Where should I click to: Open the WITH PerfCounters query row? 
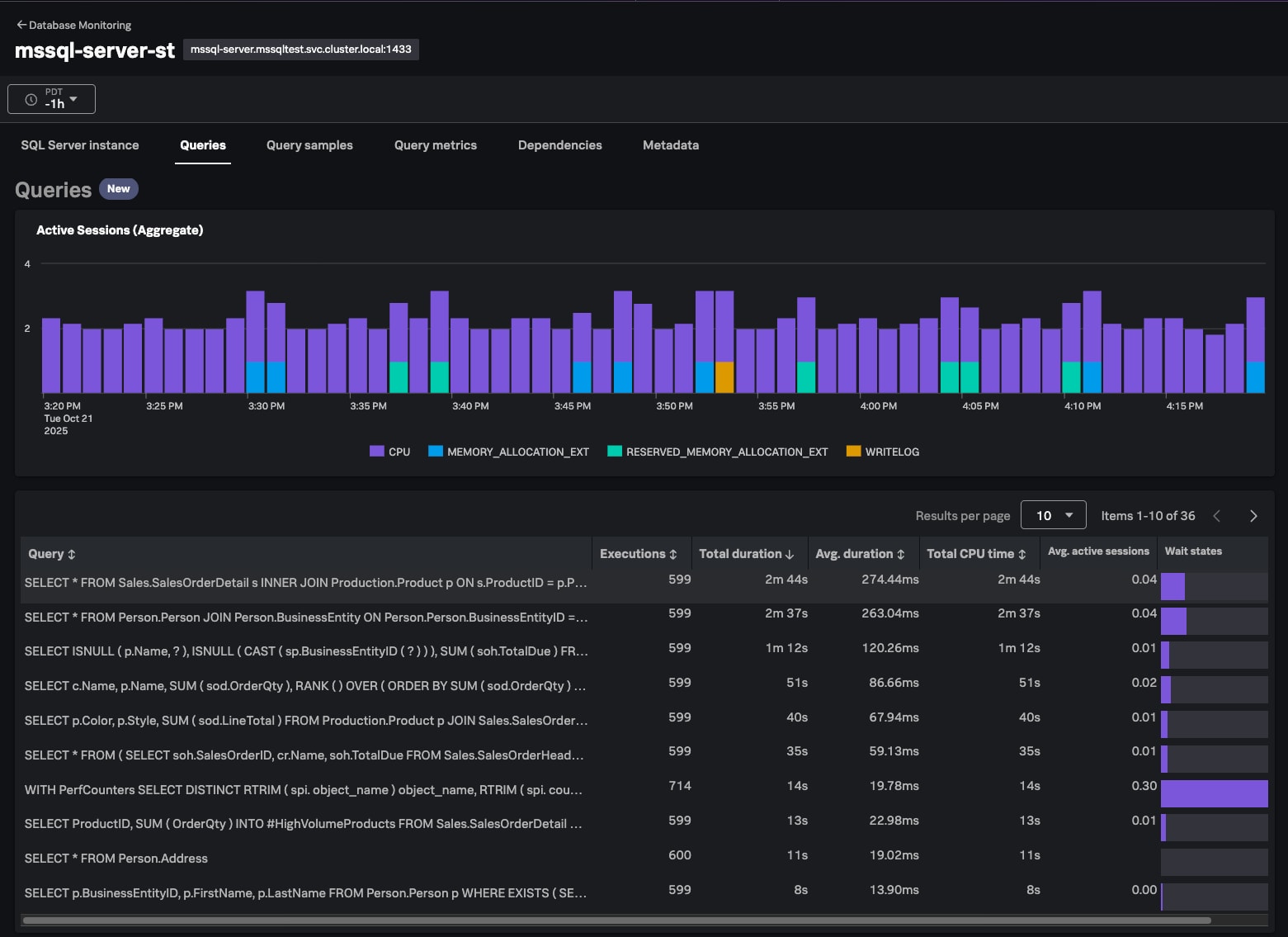(x=304, y=790)
